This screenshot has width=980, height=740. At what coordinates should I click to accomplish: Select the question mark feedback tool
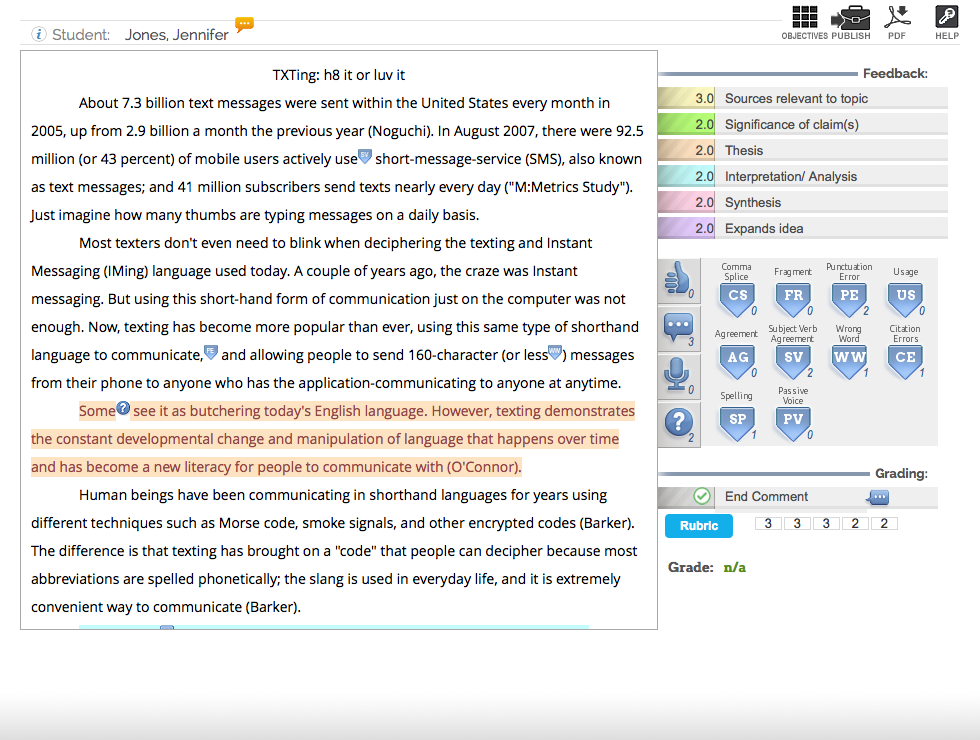[679, 422]
